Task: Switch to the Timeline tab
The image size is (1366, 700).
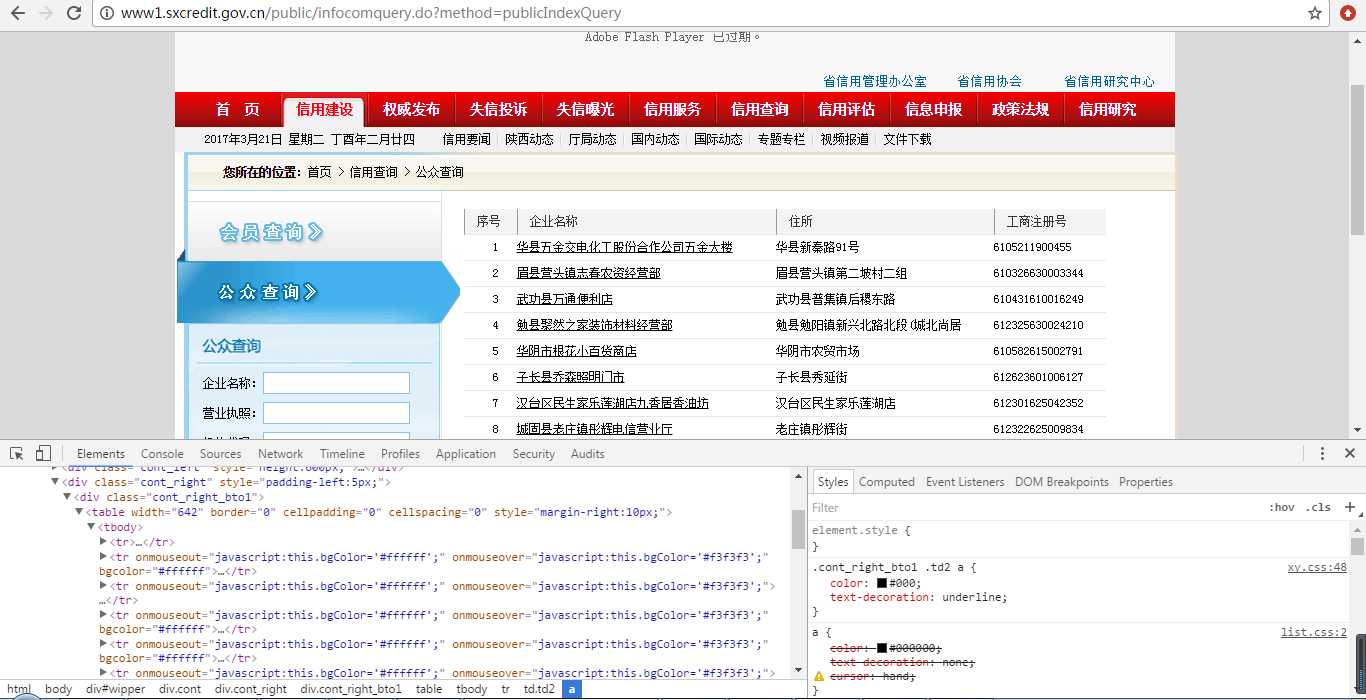Action: (342, 453)
